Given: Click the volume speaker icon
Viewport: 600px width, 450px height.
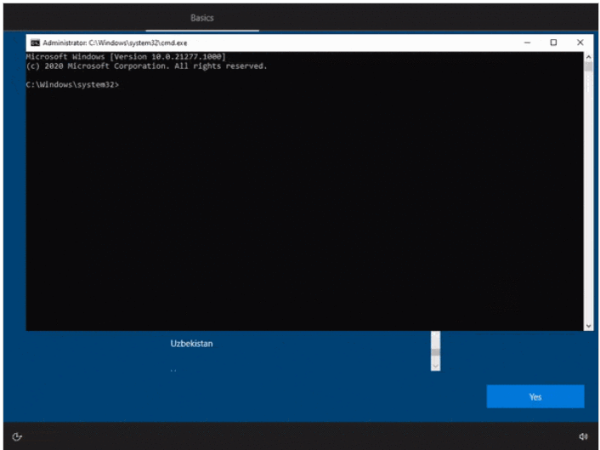Looking at the screenshot, I should 583,436.
